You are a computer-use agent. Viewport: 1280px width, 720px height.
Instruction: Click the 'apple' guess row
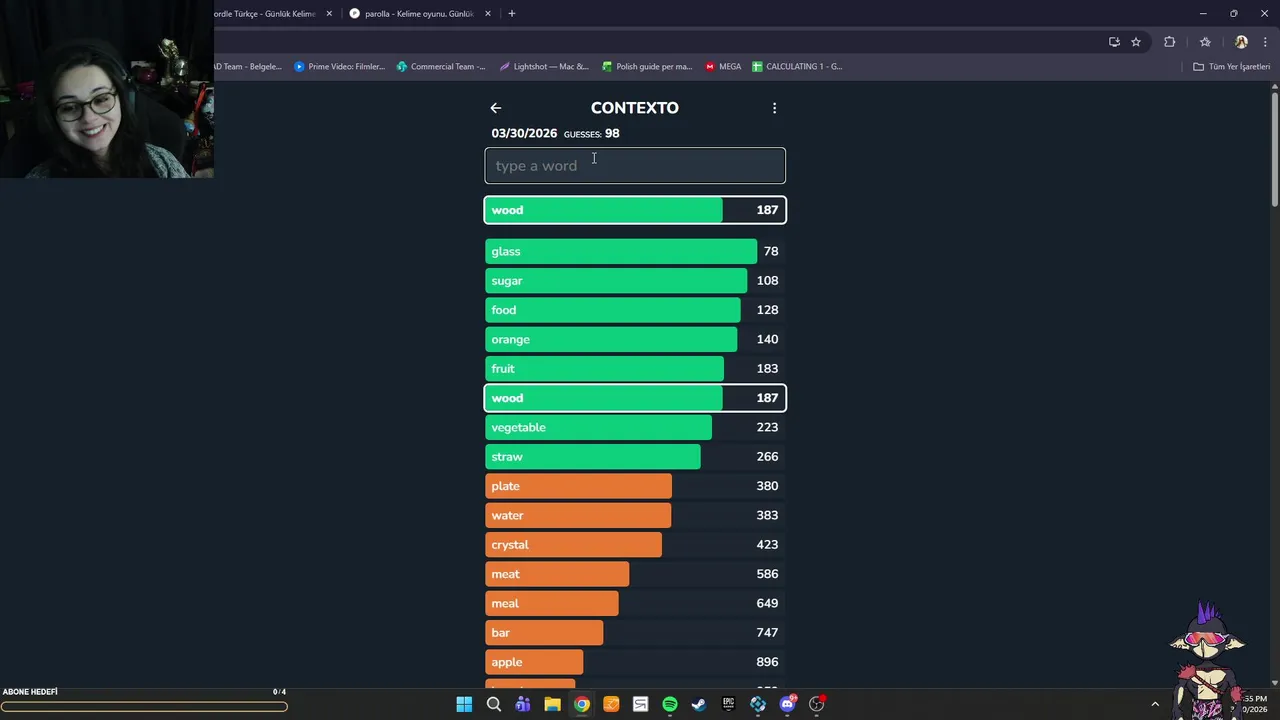pyautogui.click(x=635, y=662)
